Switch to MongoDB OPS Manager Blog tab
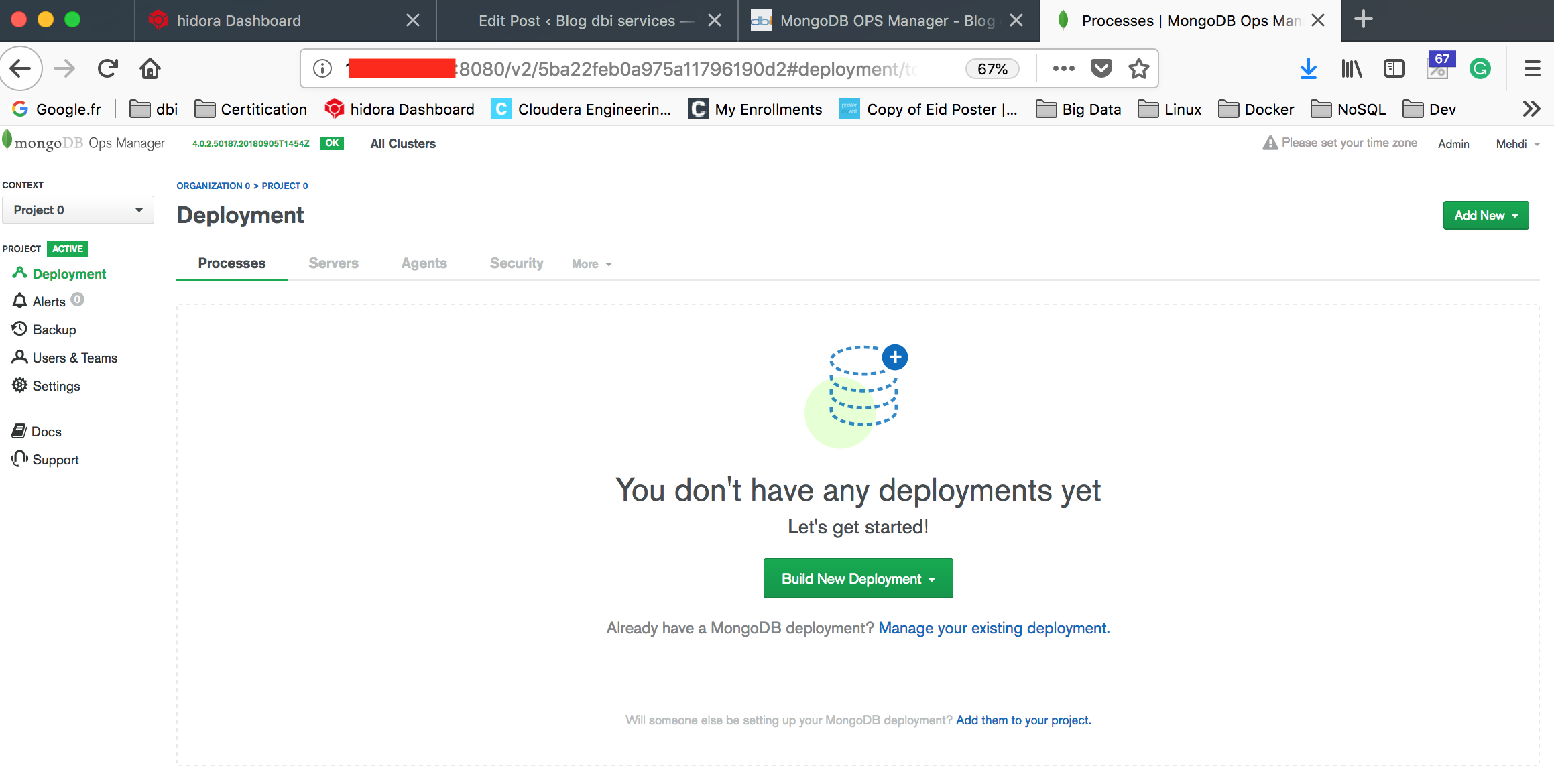 (888, 20)
